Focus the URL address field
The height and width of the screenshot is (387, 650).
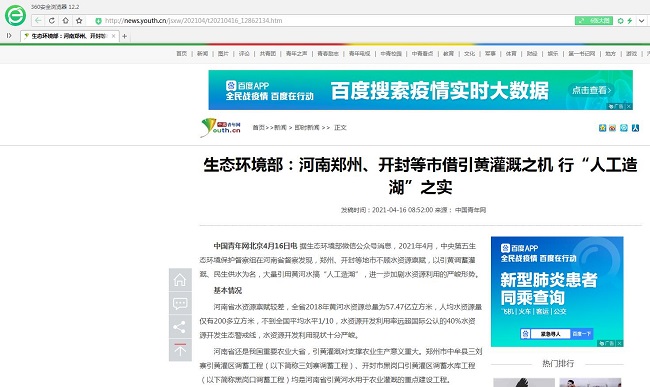click(332, 21)
